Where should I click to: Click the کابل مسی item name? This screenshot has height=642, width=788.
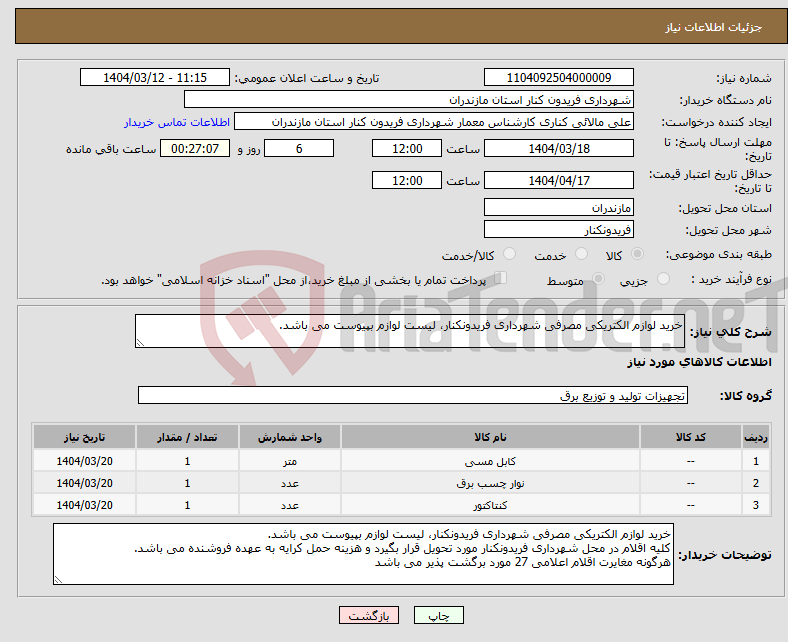click(490, 461)
